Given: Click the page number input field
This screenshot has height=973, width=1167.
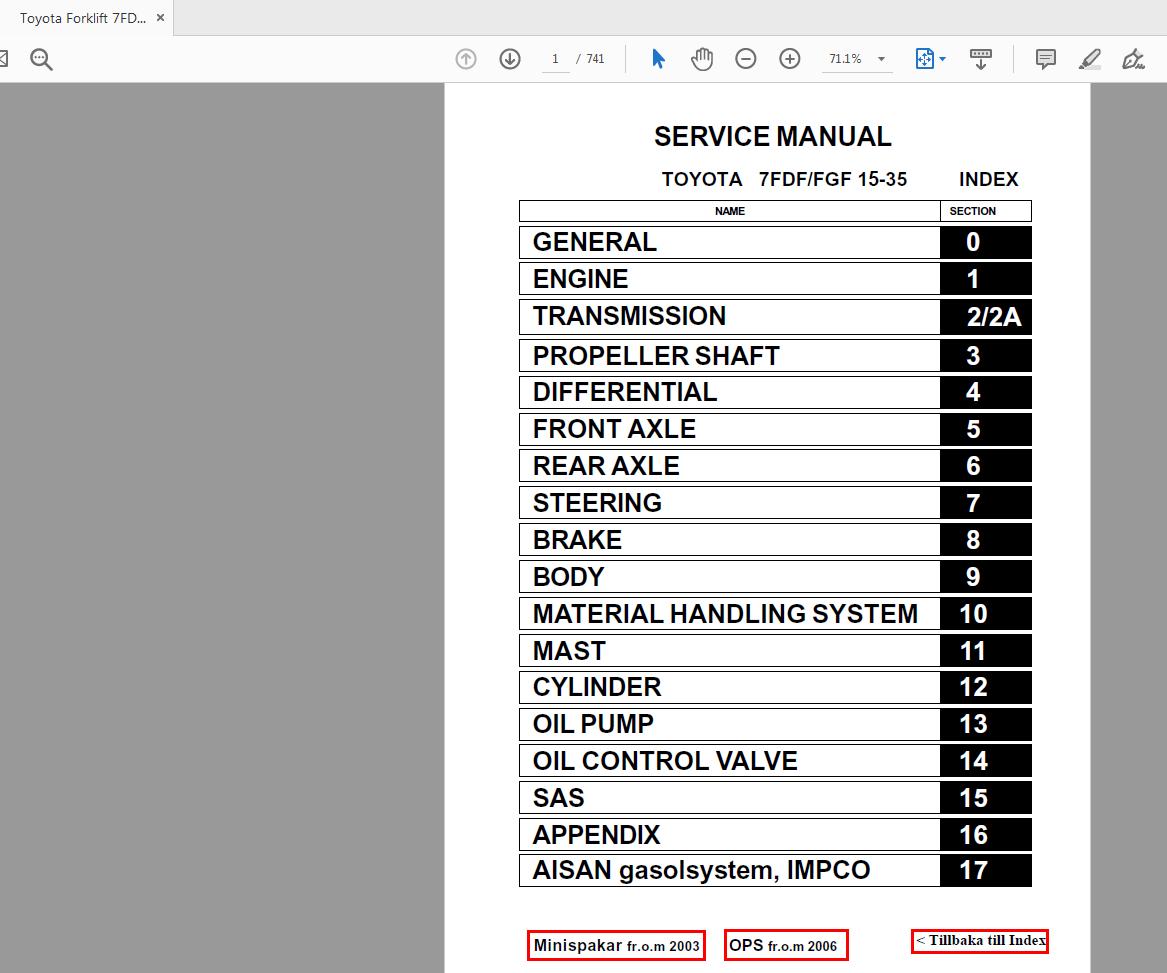Looking at the screenshot, I should click(x=555, y=59).
